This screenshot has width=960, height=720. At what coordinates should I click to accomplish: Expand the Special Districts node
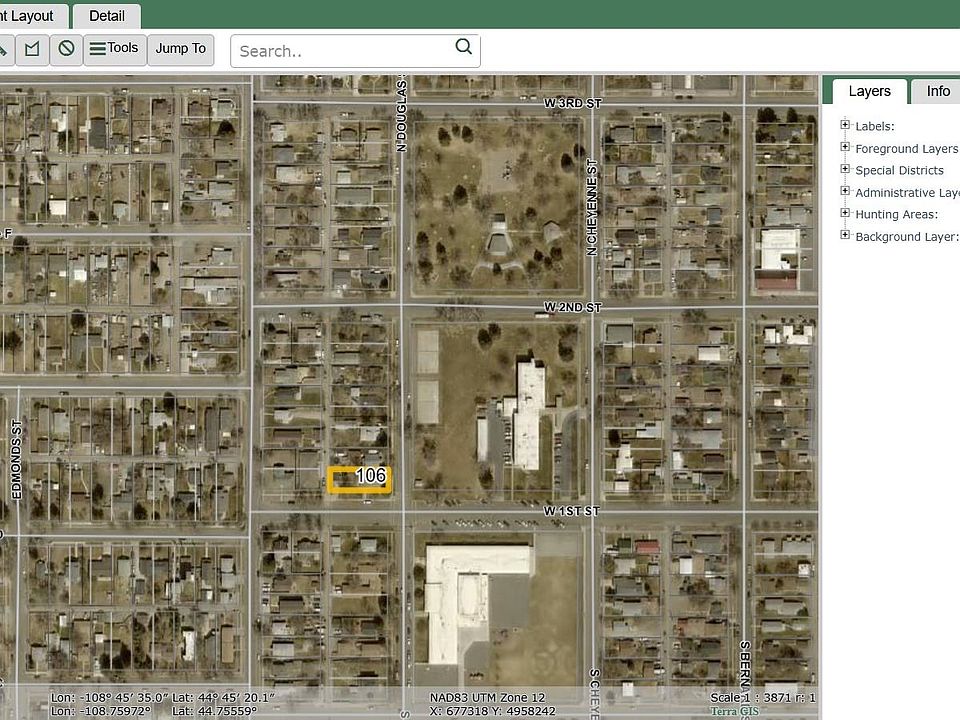pyautogui.click(x=845, y=169)
